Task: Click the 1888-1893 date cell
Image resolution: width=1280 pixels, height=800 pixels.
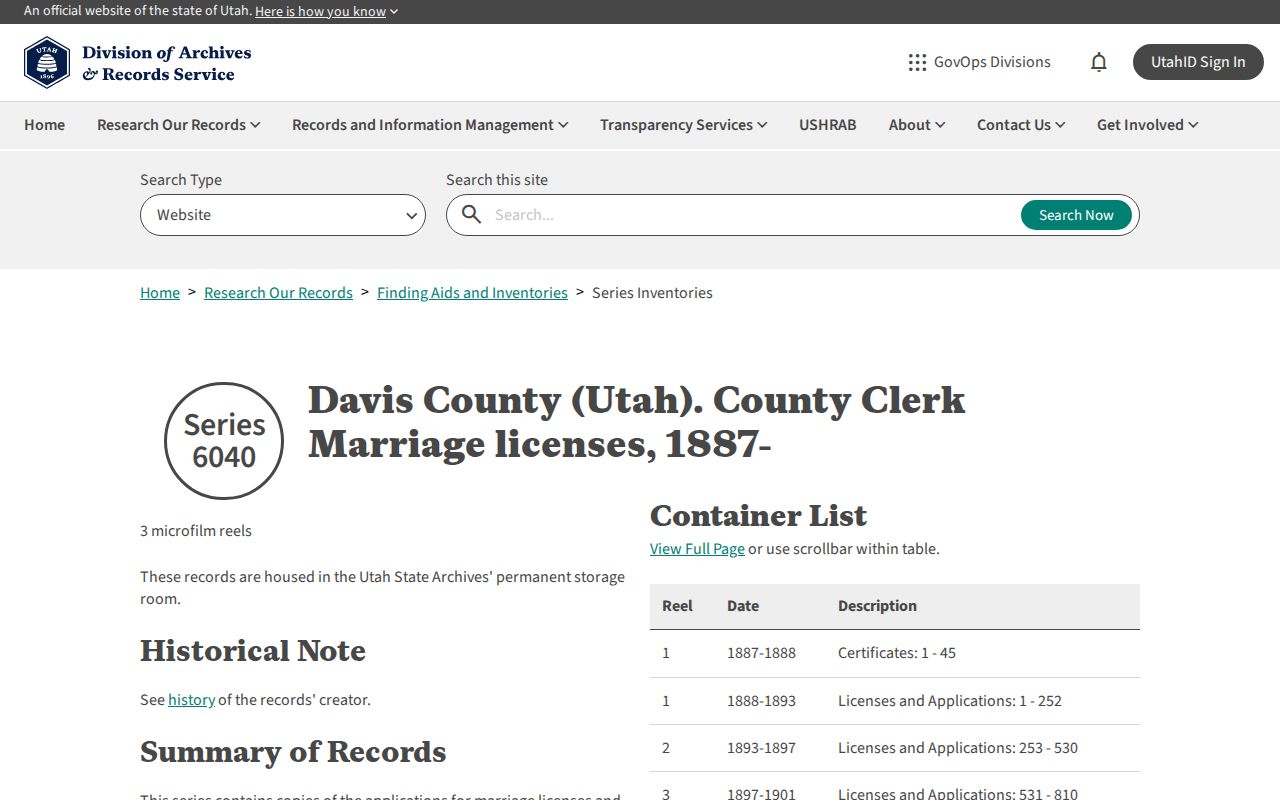Action: tap(761, 701)
